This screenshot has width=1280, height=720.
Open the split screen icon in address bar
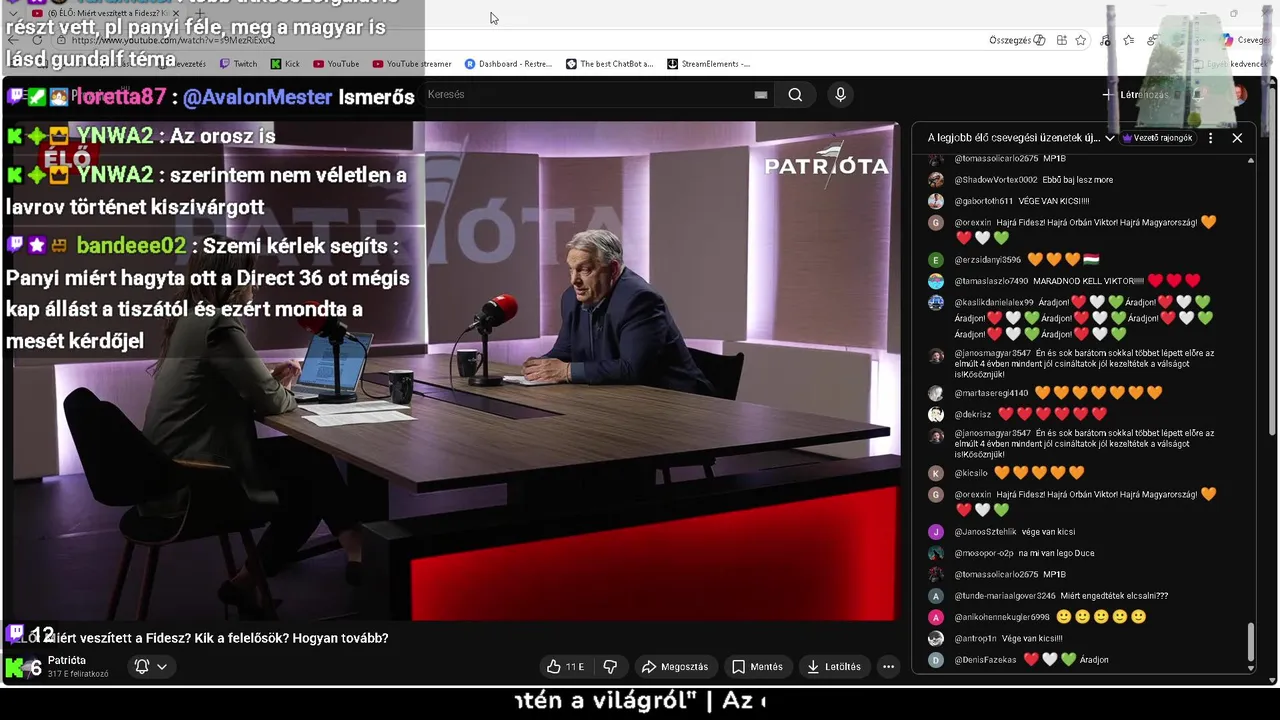pos(1061,40)
